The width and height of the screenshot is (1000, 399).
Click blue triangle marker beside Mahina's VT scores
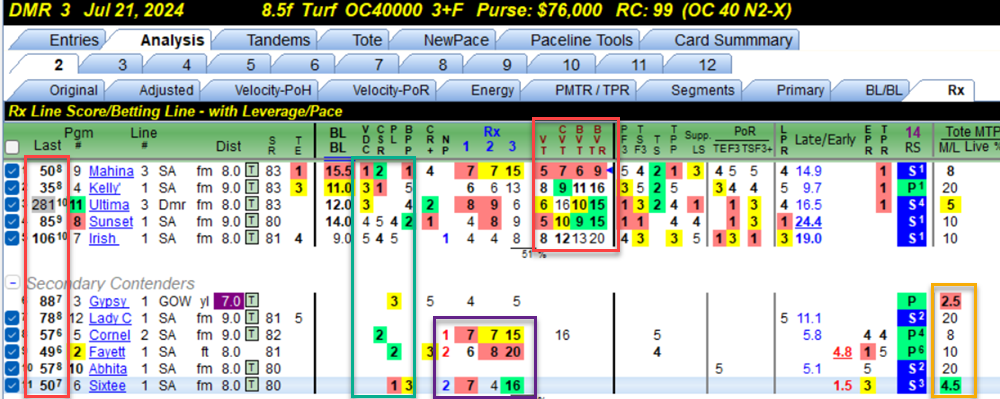tap(609, 171)
